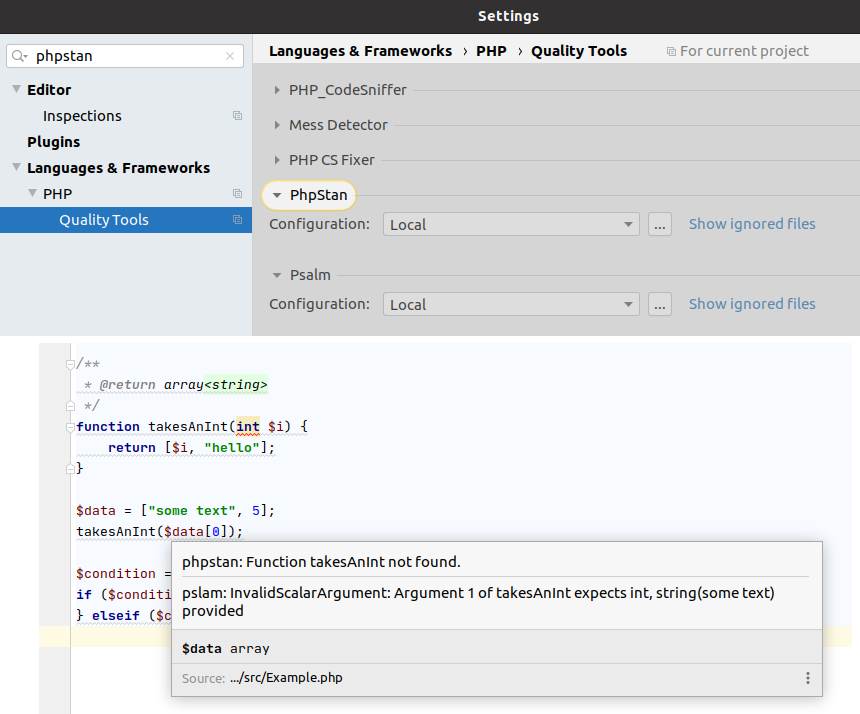This screenshot has width=860, height=714.
Task: Open the tooltip more-options kebab menu
Action: pyautogui.click(x=807, y=678)
